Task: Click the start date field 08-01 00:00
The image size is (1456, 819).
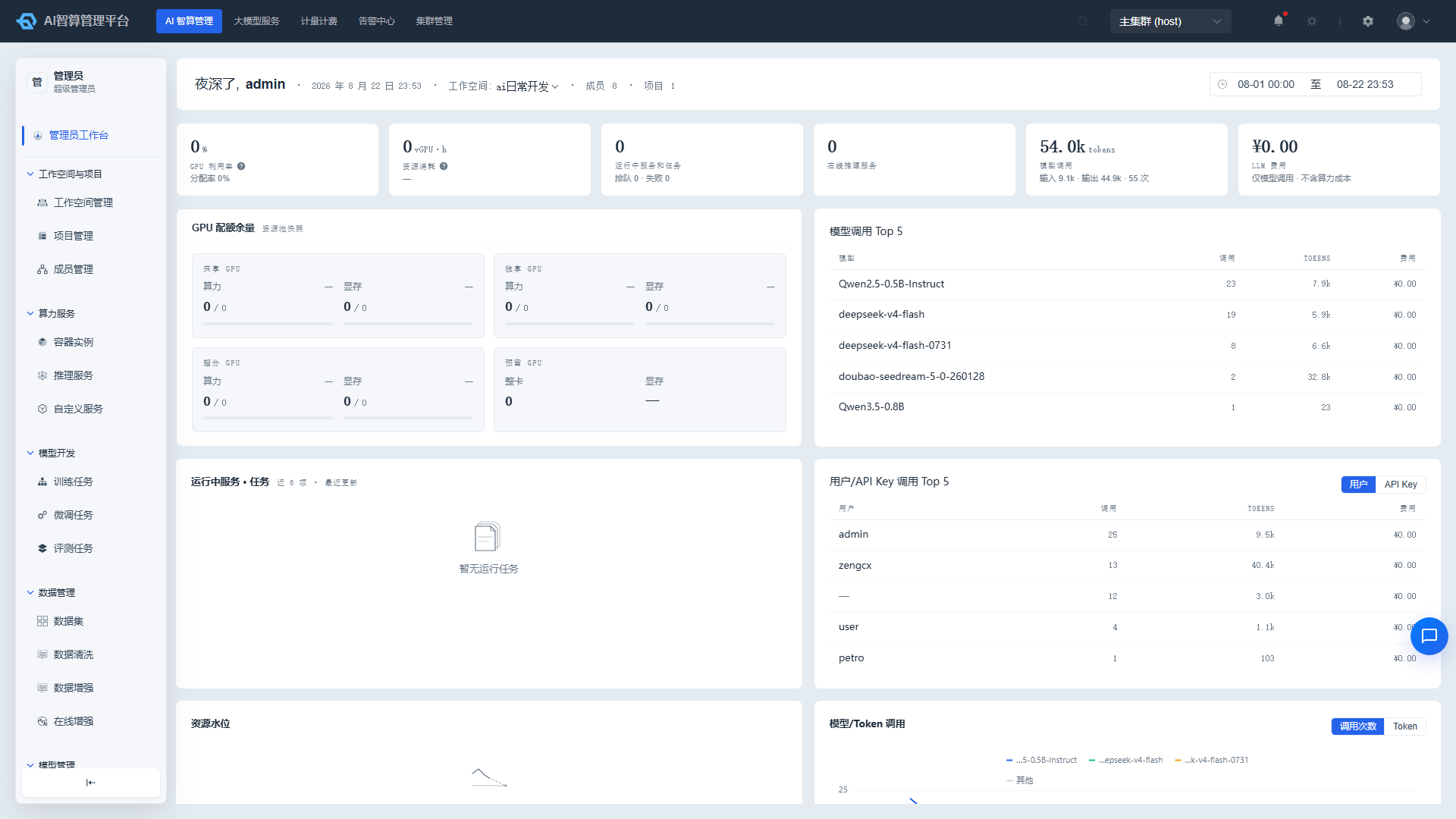Action: 1266,84
